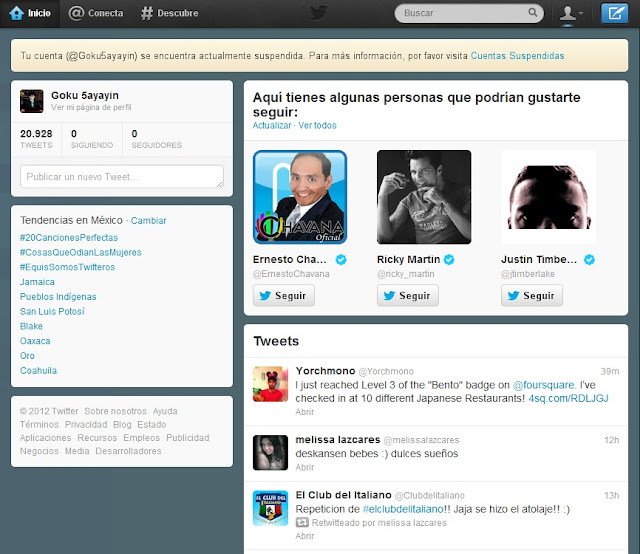The image size is (640, 554).
Task: Click the compose new tweet button
Action: [615, 13]
